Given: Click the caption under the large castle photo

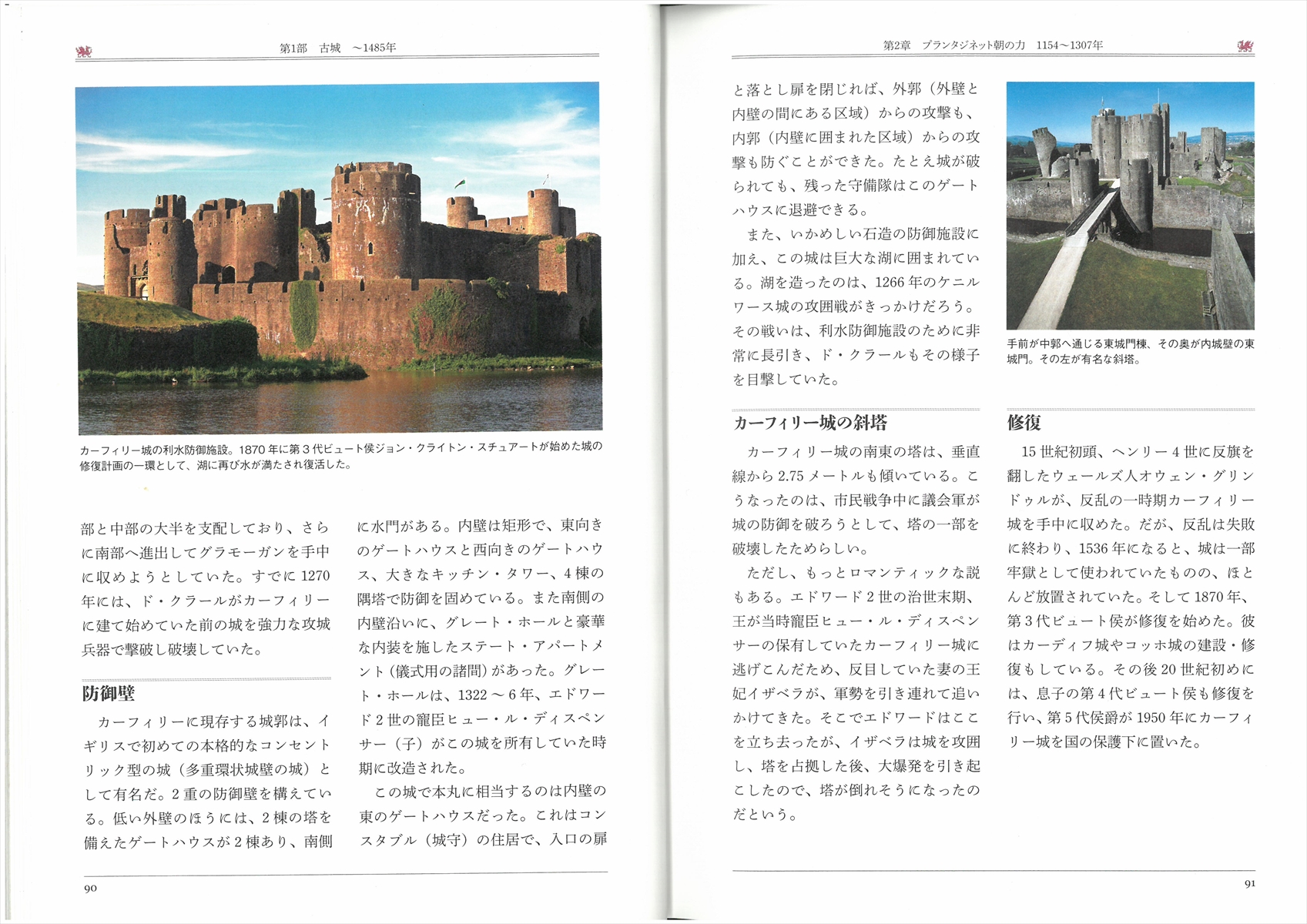Looking at the screenshot, I should 340,456.
